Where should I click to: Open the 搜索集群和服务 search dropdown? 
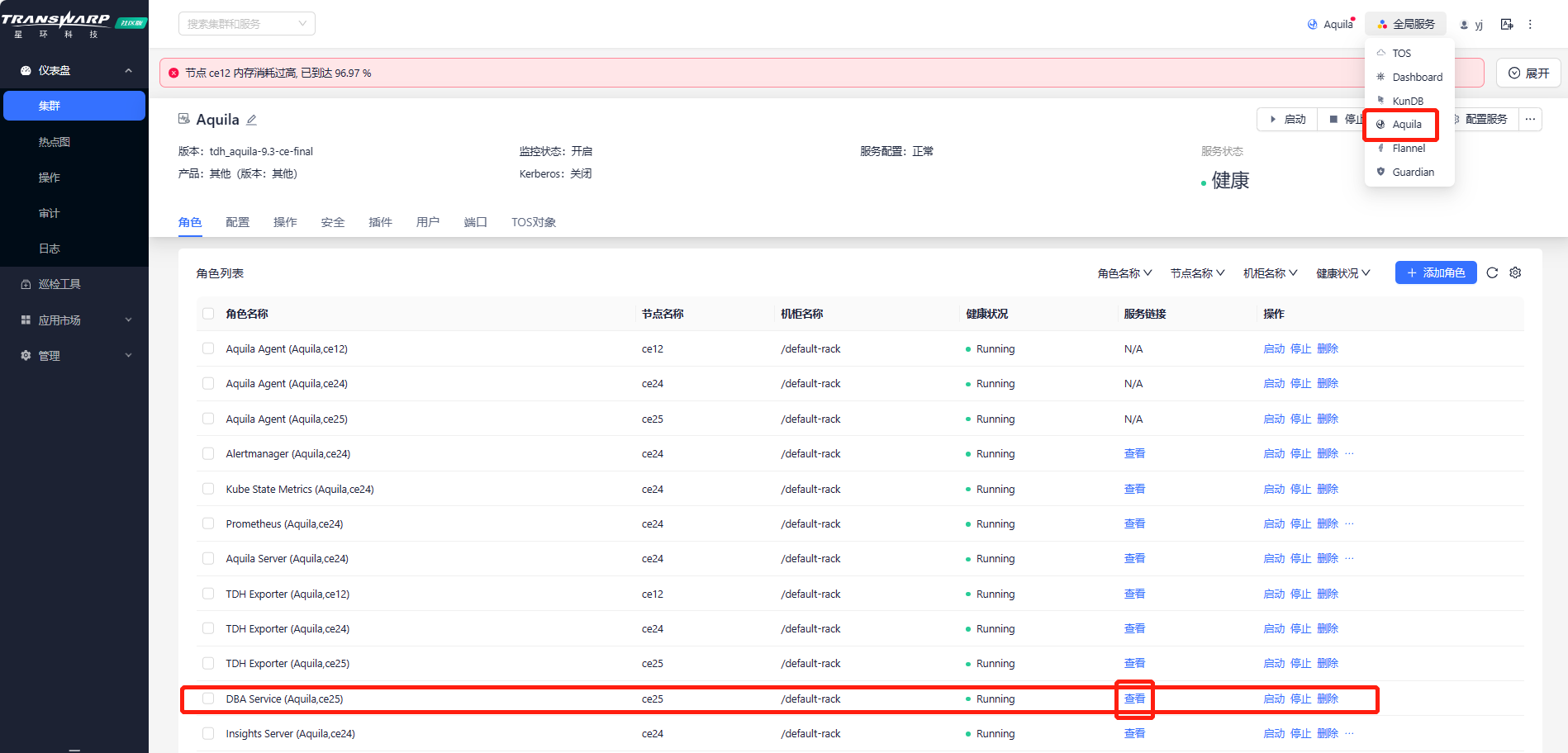coord(247,24)
